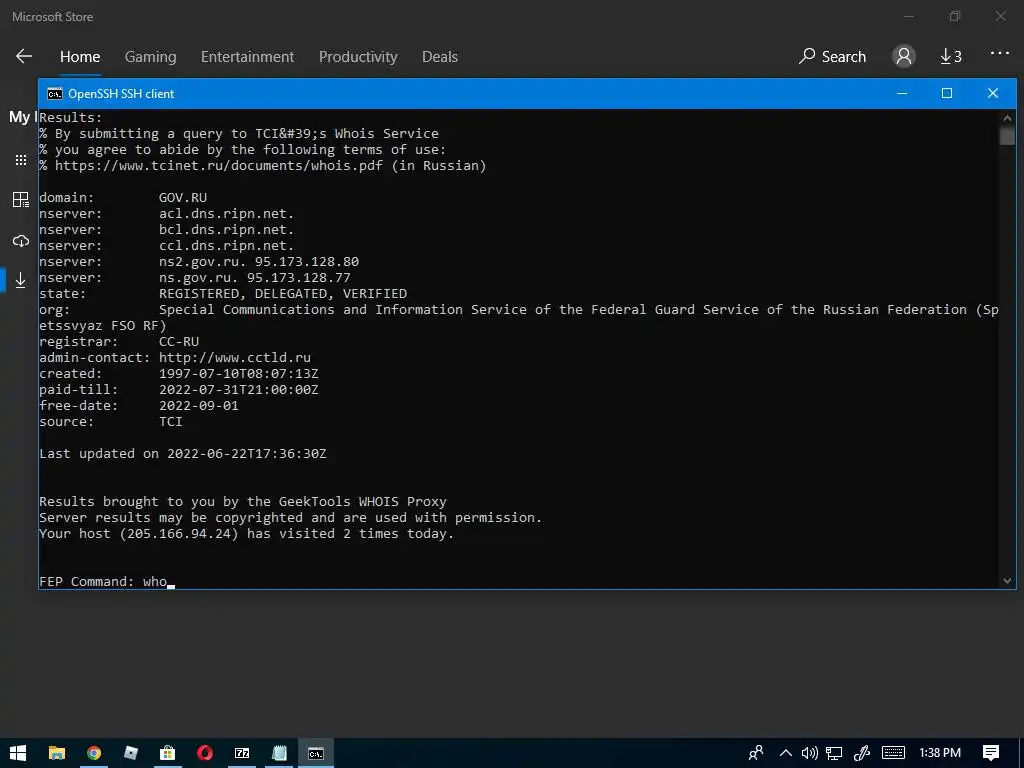
Task: Launch Google Chrome from the taskbar
Action: [94, 753]
